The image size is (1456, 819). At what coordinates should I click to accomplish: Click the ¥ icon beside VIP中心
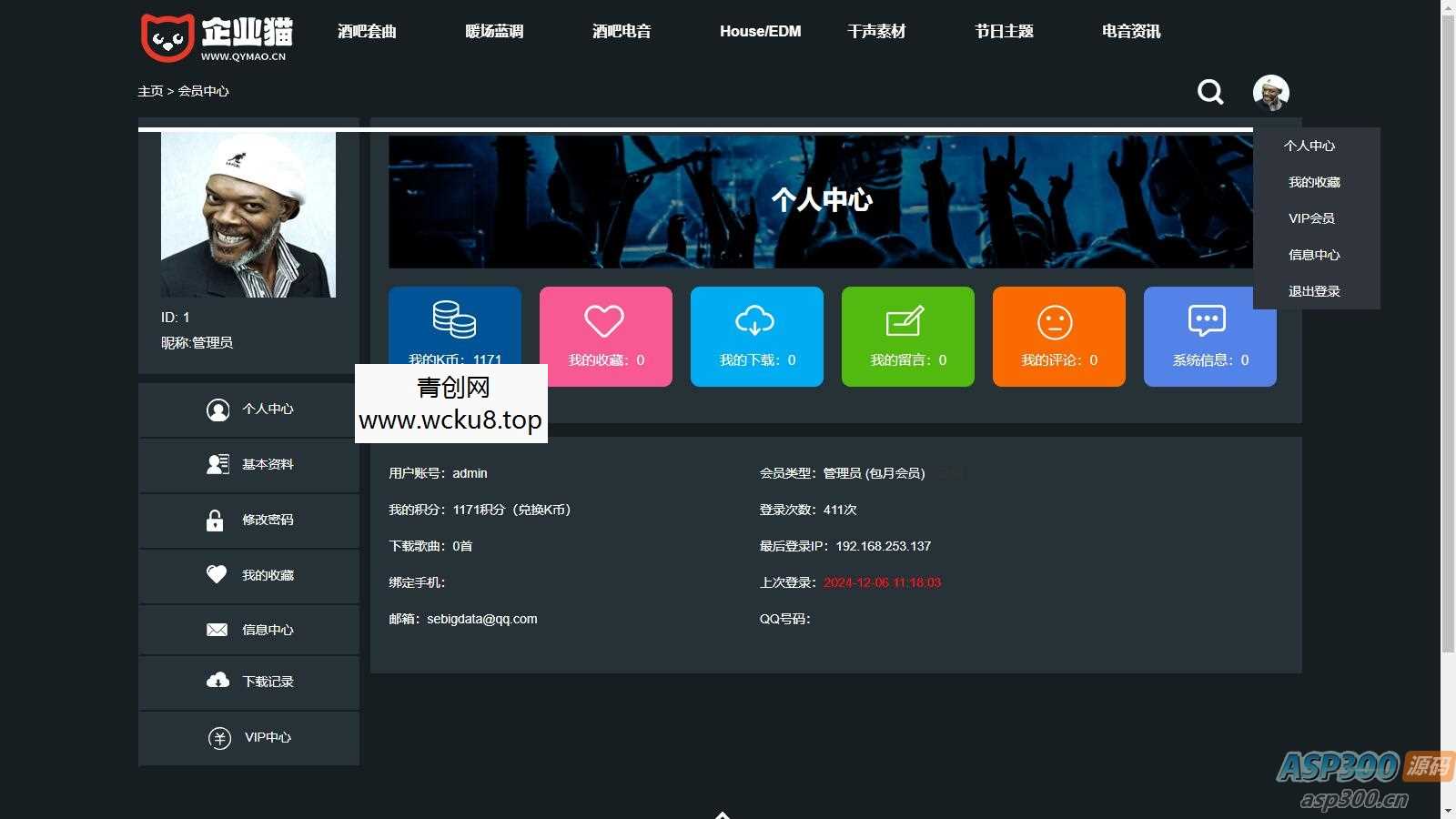tap(217, 738)
